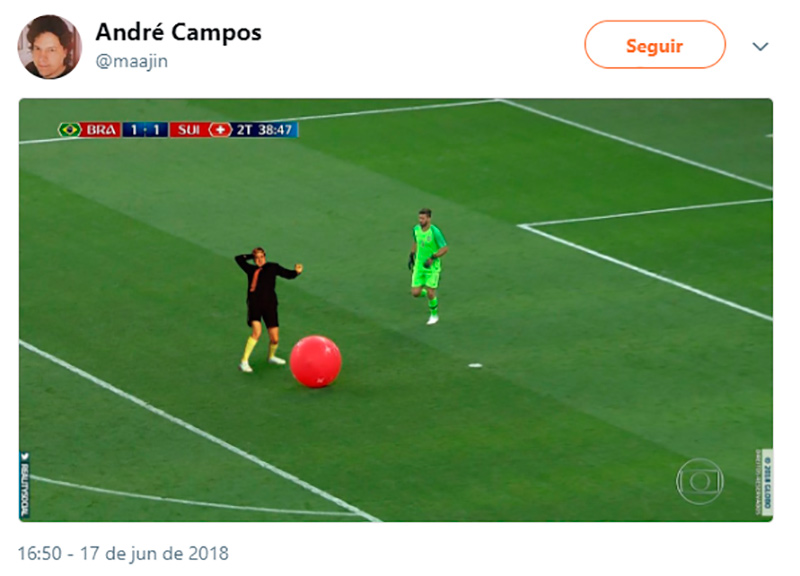800x576 pixels.
Task: Select the big red ball in the photo
Action: [x=315, y=361]
